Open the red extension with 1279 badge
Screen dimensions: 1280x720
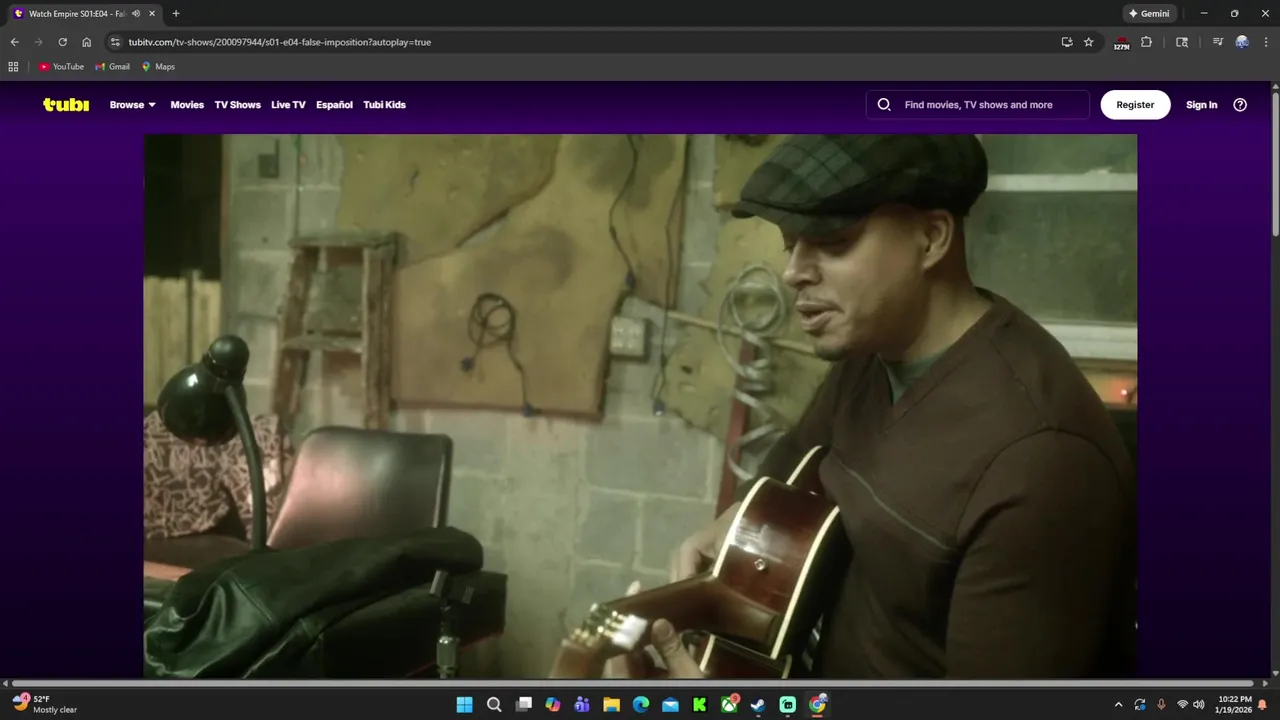point(1121,43)
